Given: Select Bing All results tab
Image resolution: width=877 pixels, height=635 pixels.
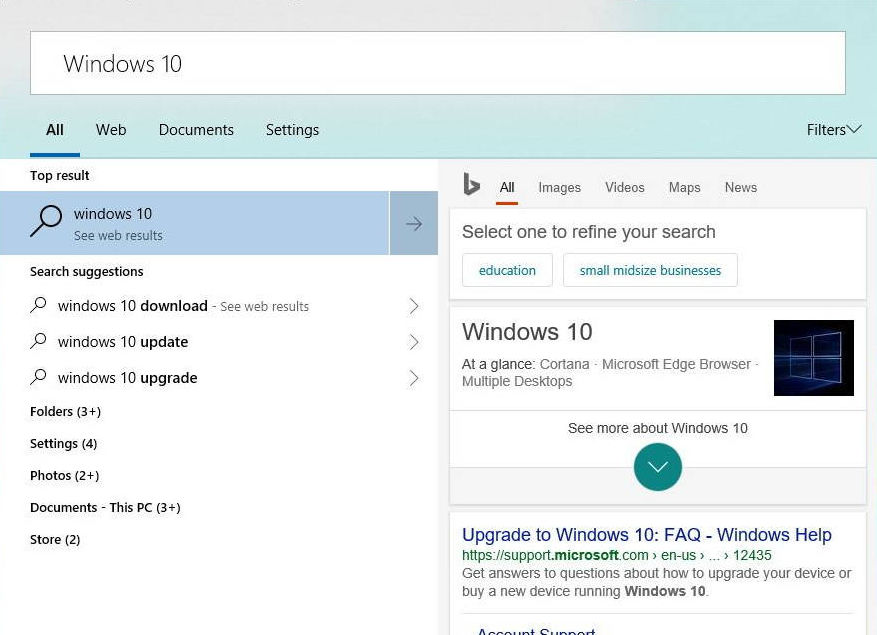Looking at the screenshot, I should (507, 187).
